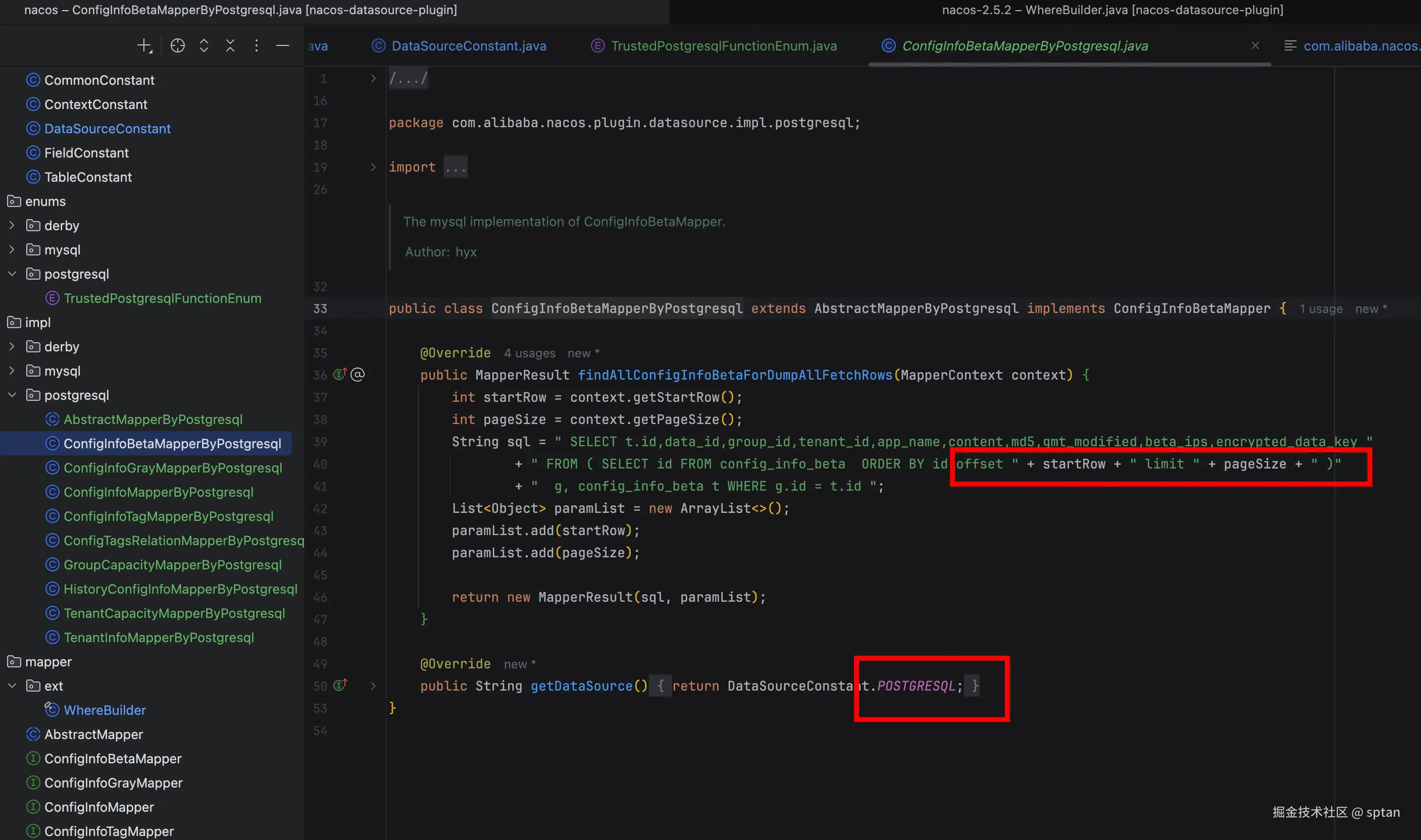The image size is (1421, 840).
Task: Expand the folded getDataSource method on line 50
Action: click(x=373, y=686)
